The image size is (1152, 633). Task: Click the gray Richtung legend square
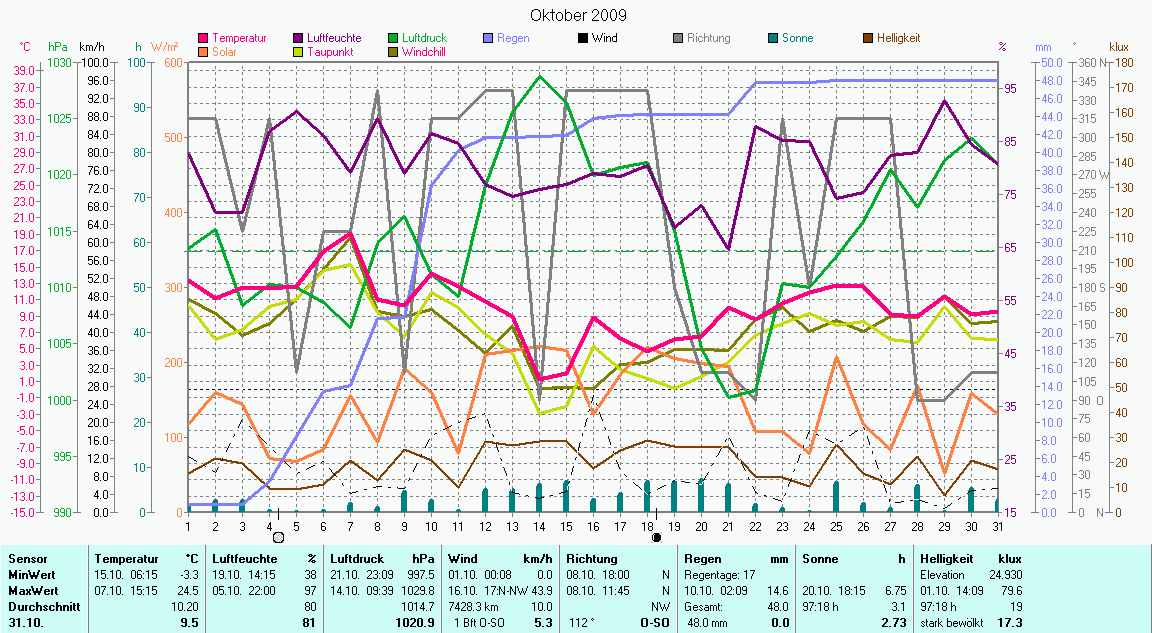click(677, 39)
